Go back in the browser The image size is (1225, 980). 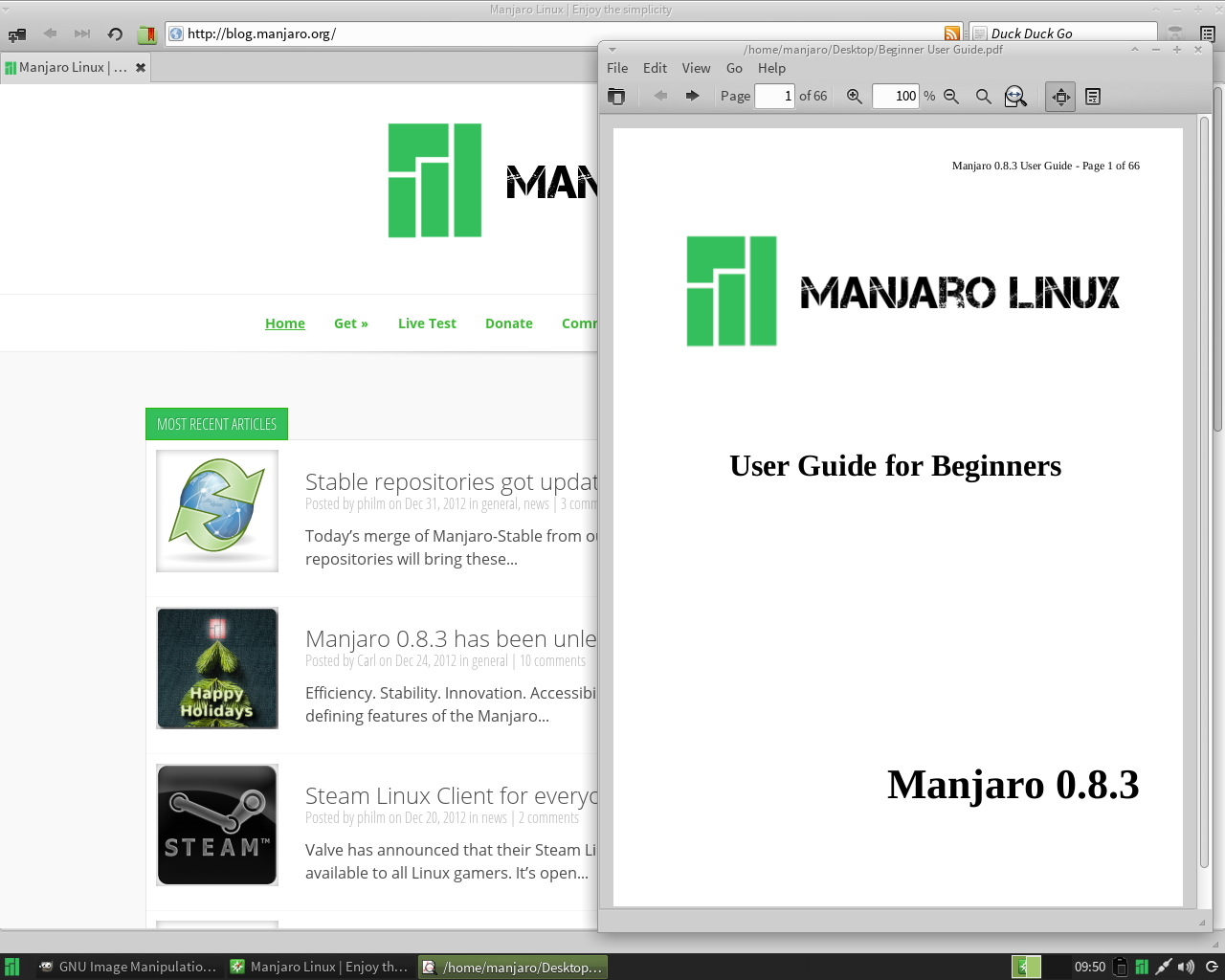(50, 33)
